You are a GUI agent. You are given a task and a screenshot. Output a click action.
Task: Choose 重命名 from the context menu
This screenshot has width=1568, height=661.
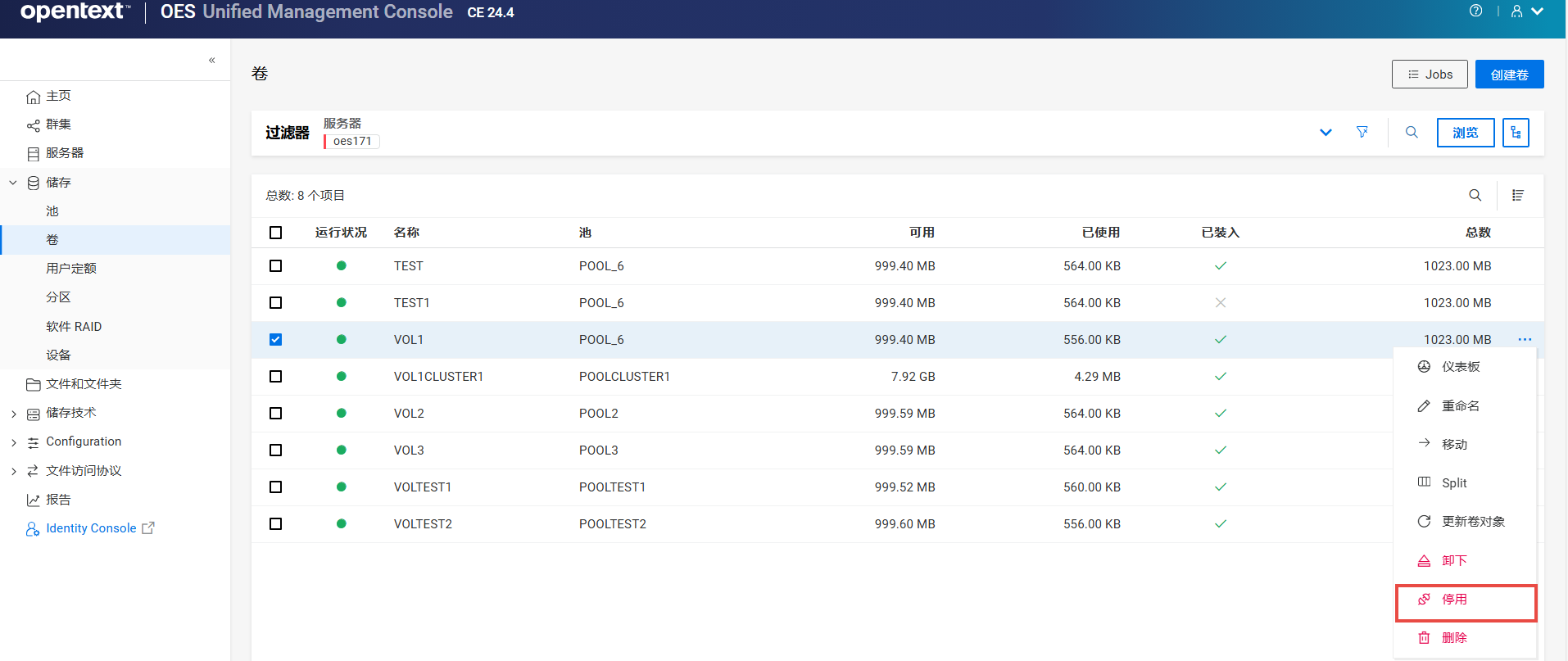tap(1460, 406)
